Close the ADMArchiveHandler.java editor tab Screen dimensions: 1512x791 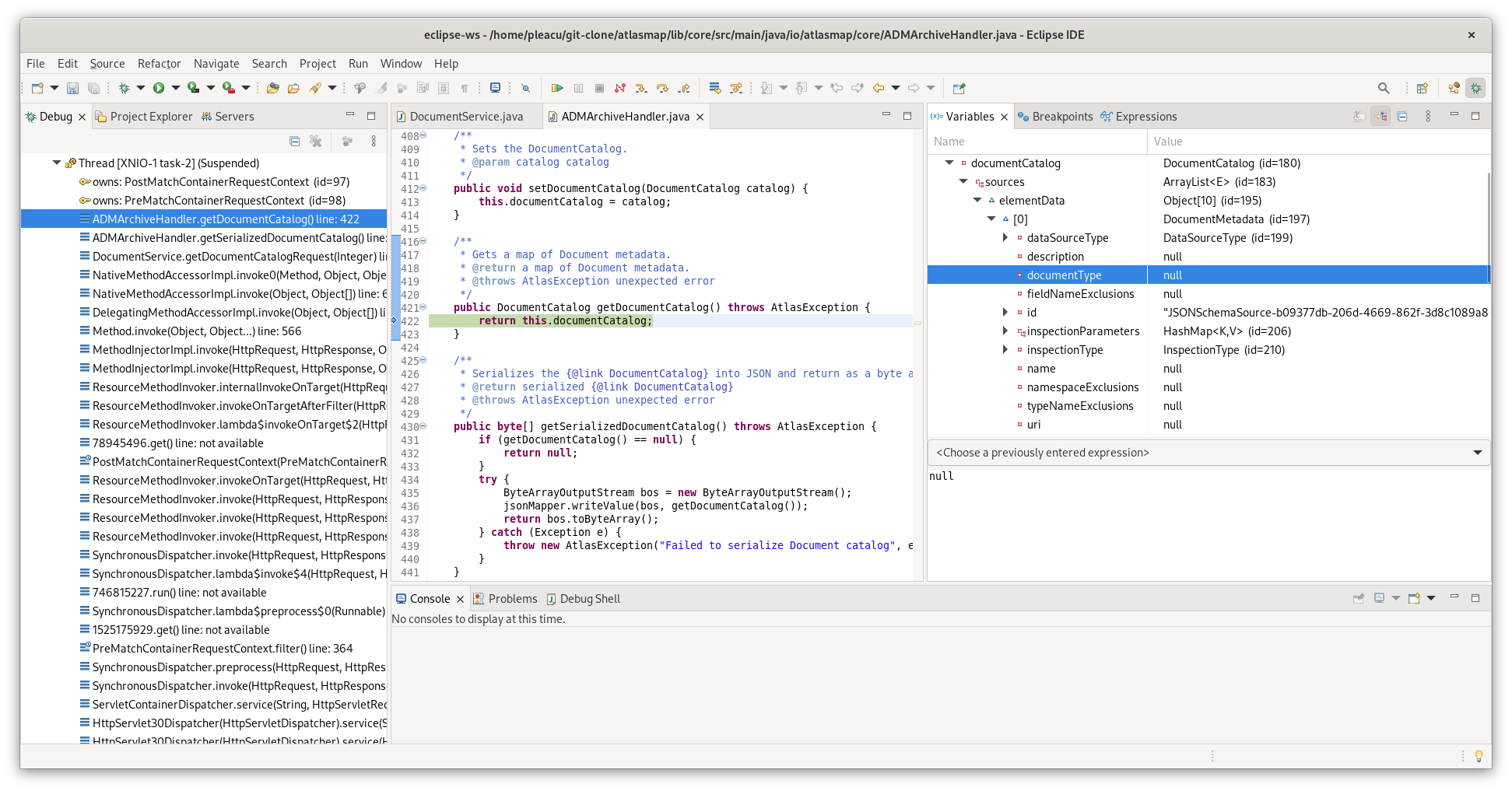pyautogui.click(x=700, y=117)
